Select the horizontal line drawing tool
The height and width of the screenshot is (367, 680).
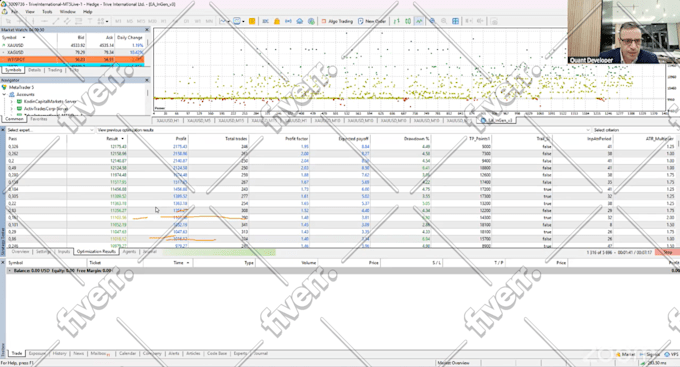coord(44,21)
